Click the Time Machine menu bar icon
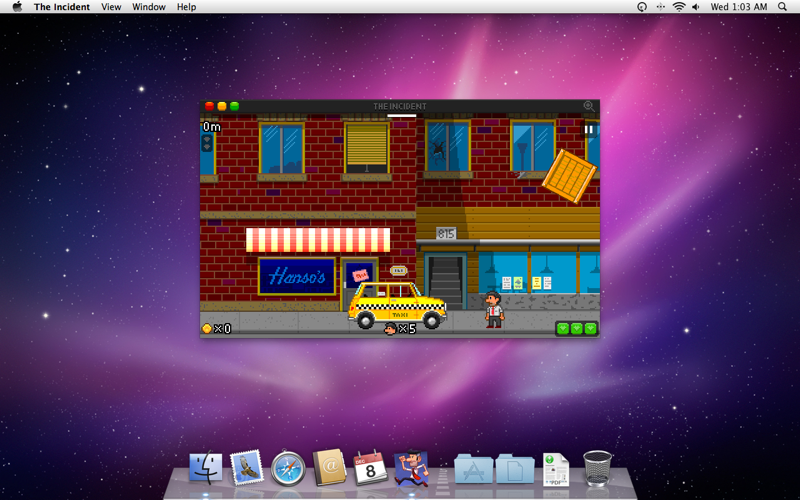Viewport: 800px width, 500px height. (x=642, y=7)
